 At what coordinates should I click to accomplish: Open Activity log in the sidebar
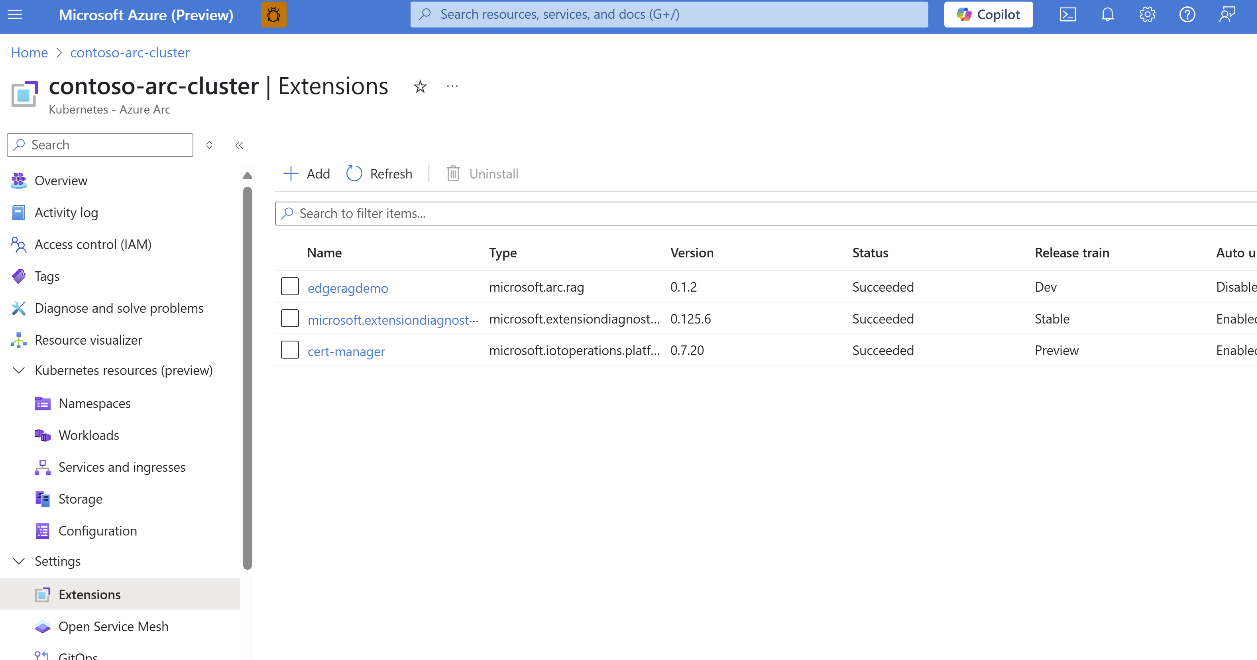[x=66, y=213]
